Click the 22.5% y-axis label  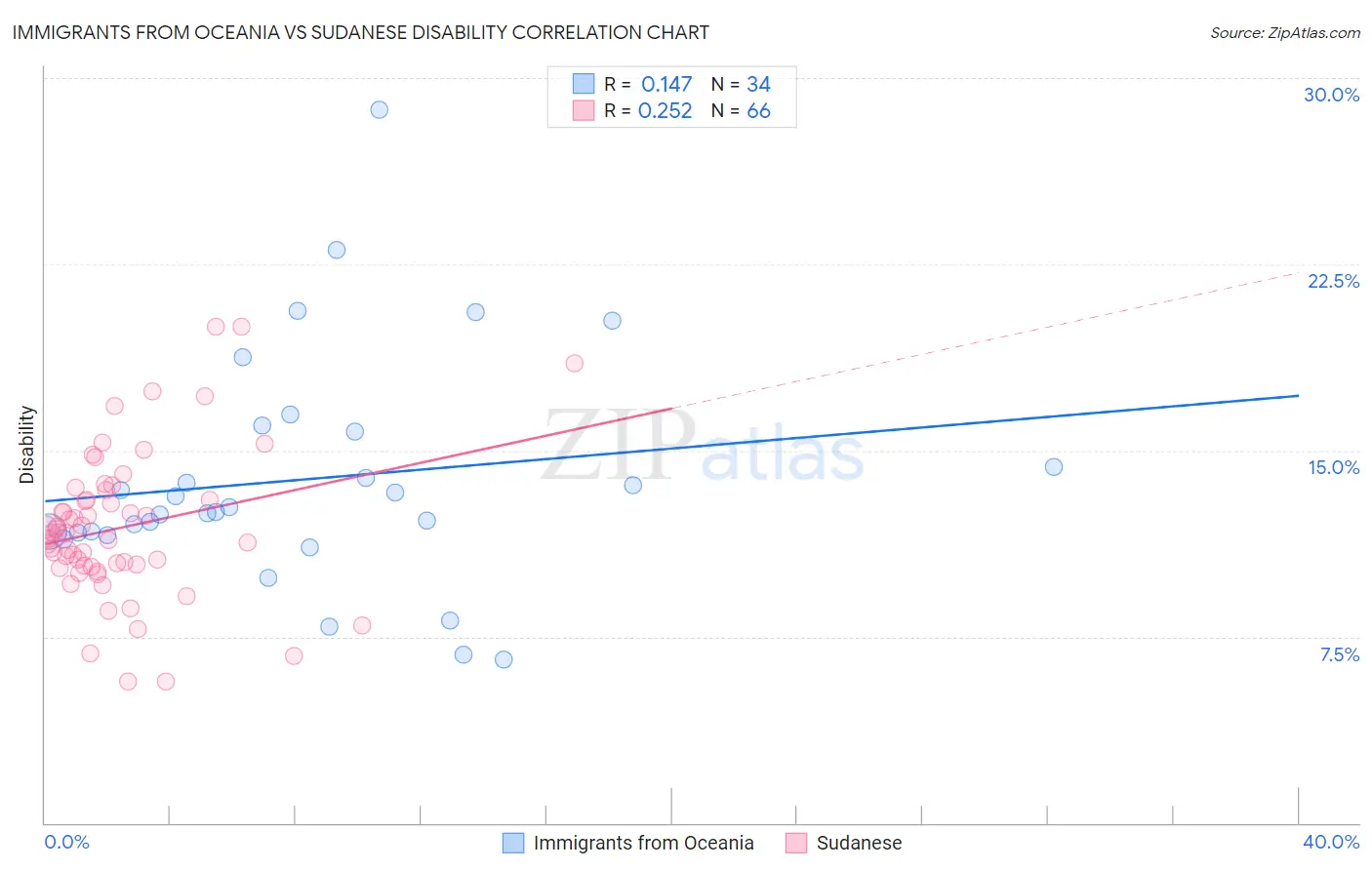[x=1333, y=281]
